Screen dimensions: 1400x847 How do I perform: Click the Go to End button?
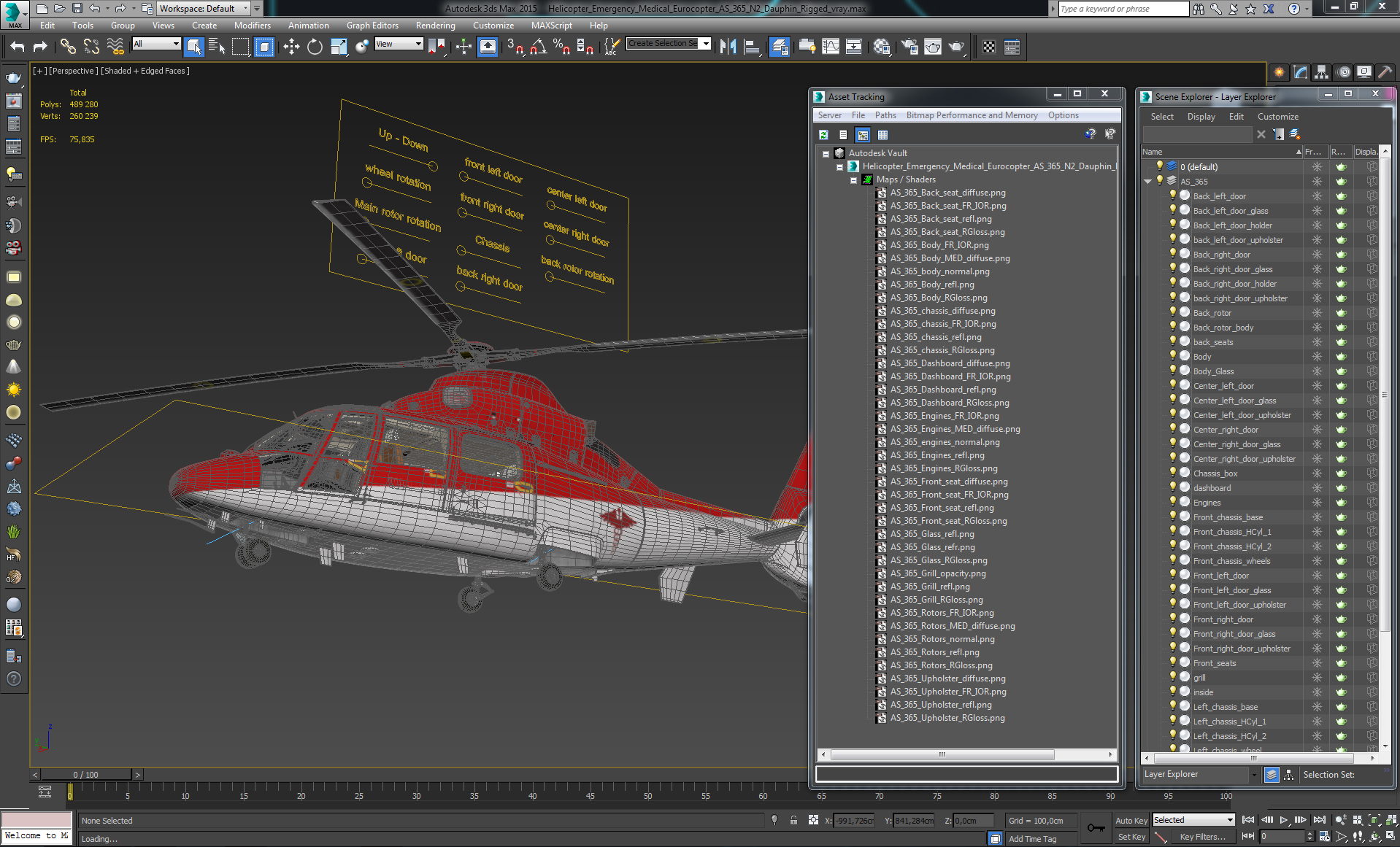click(x=1320, y=821)
